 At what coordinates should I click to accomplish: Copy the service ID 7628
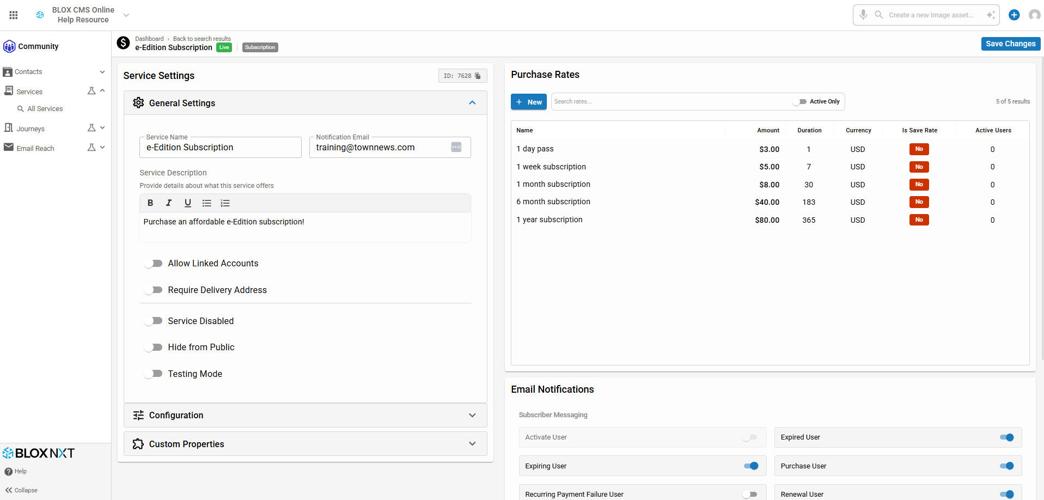point(478,76)
